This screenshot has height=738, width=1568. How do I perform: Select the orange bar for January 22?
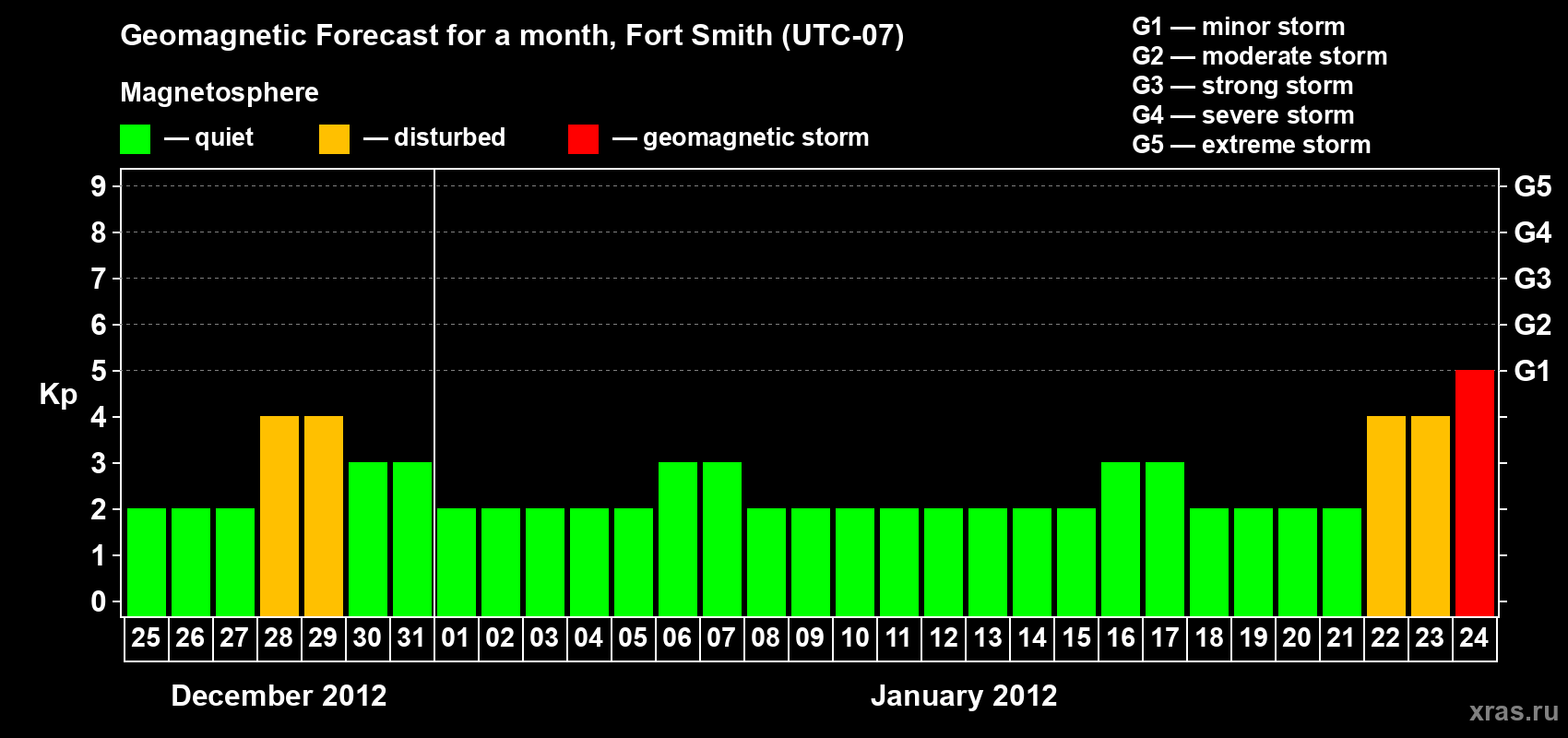(1385, 516)
